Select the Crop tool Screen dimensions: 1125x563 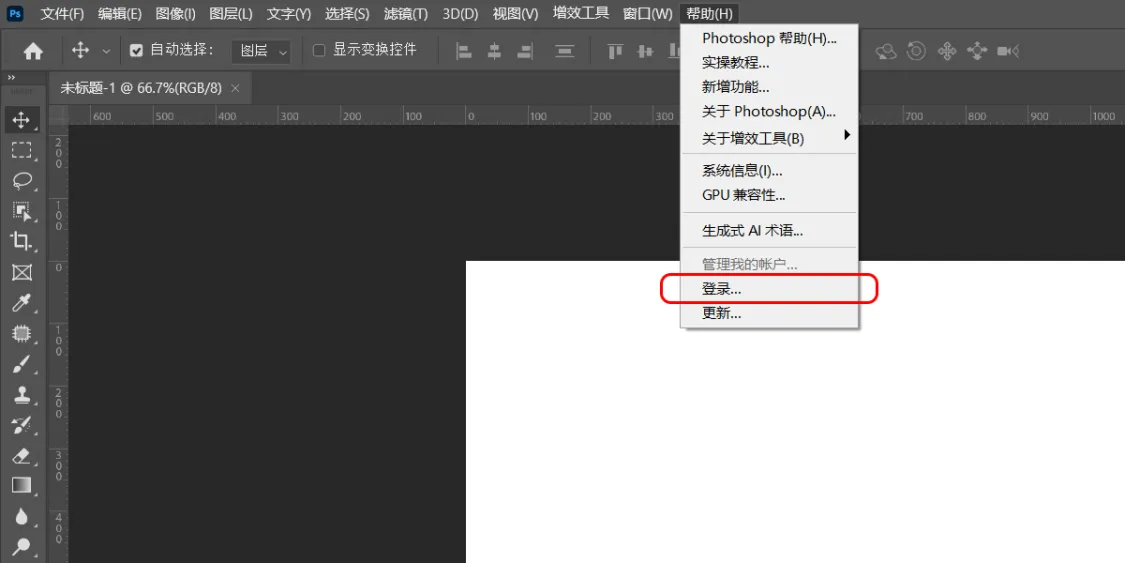pyautogui.click(x=22, y=242)
